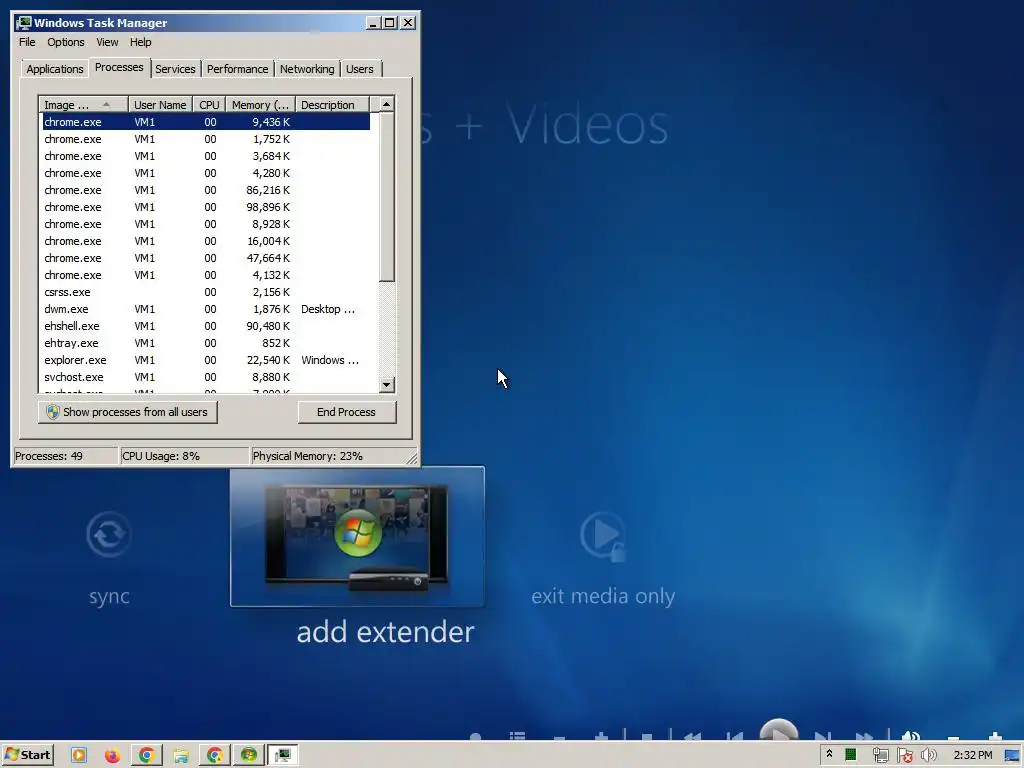Open the Help menu

click(140, 42)
